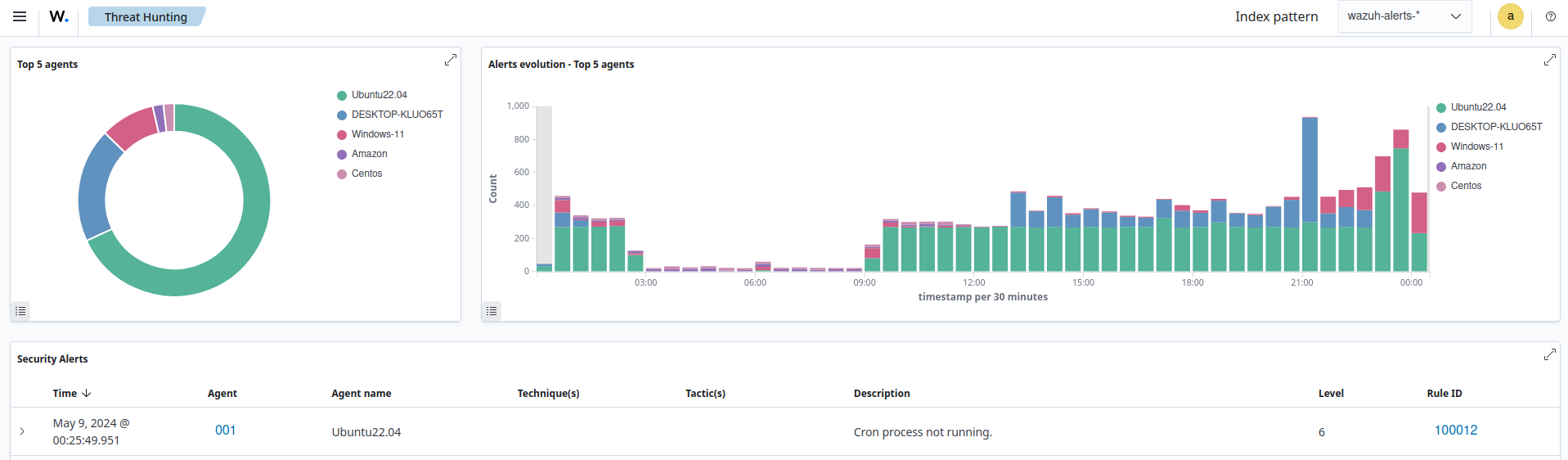Image resolution: width=1568 pixels, height=460 pixels.
Task: Toggle Ubuntu22.04 series in donut legend
Action: 379,95
